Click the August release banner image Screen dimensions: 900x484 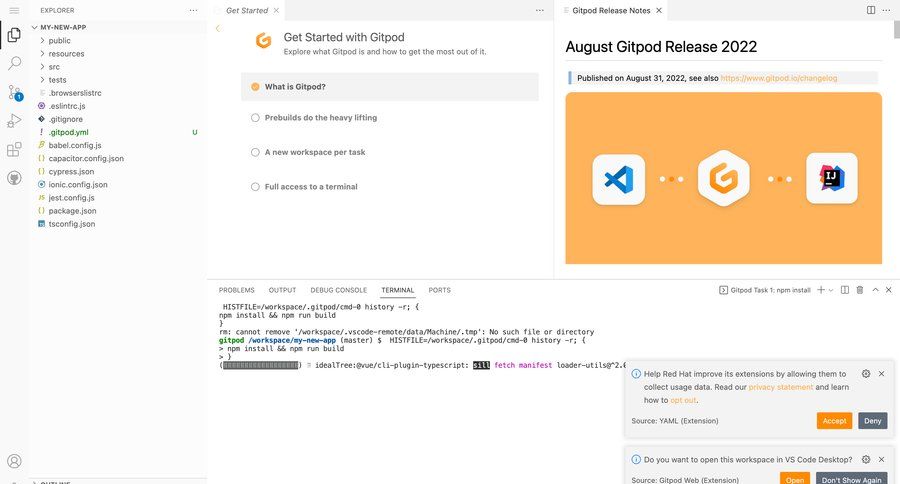coord(723,178)
